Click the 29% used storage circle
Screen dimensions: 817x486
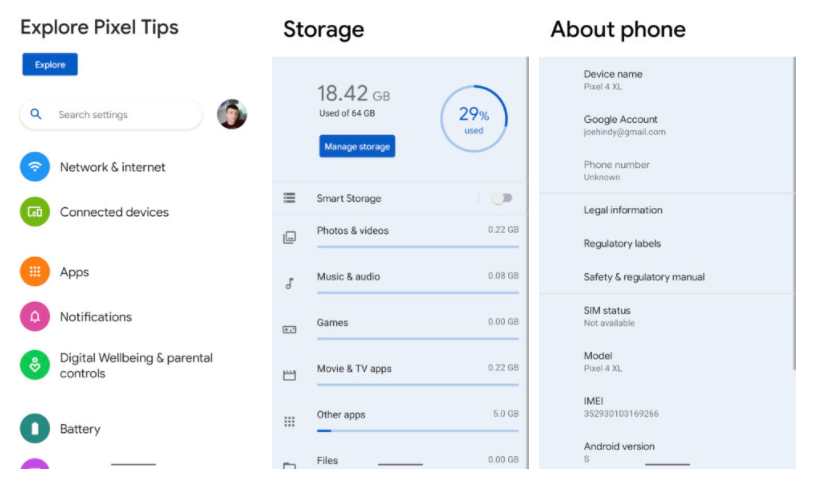pos(474,119)
